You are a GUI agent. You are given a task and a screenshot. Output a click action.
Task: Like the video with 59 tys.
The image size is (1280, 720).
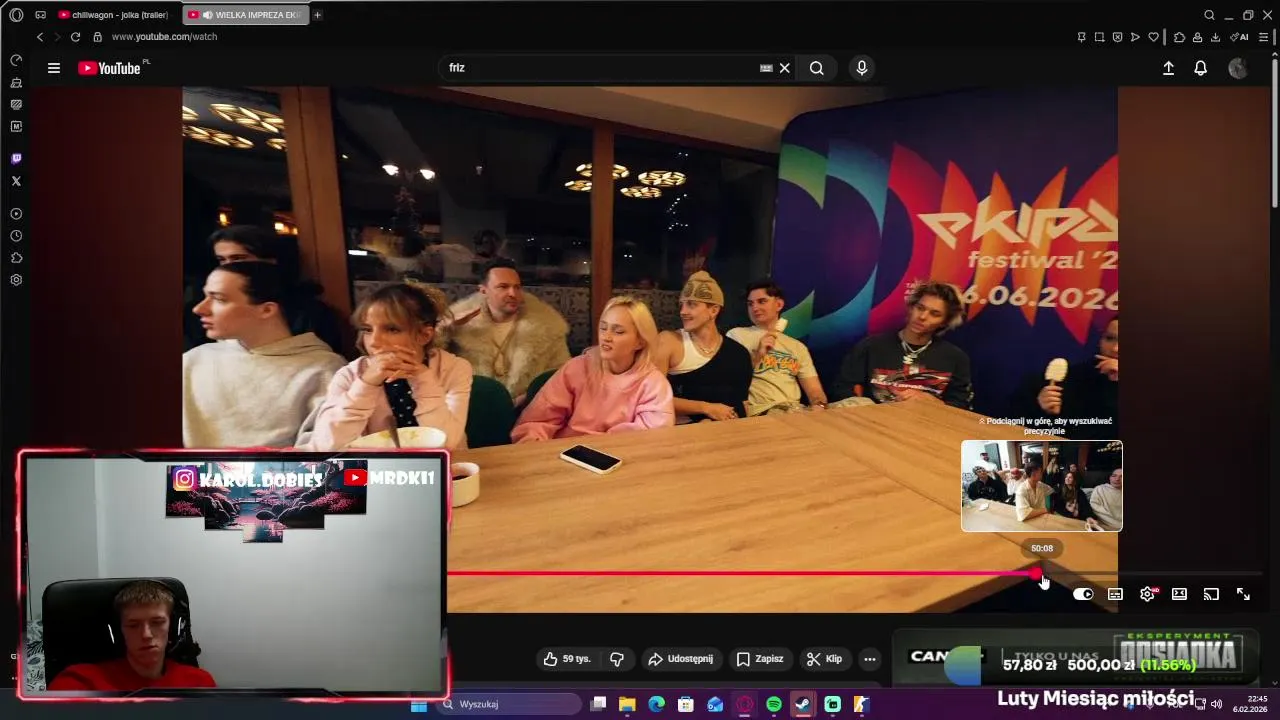click(x=567, y=659)
